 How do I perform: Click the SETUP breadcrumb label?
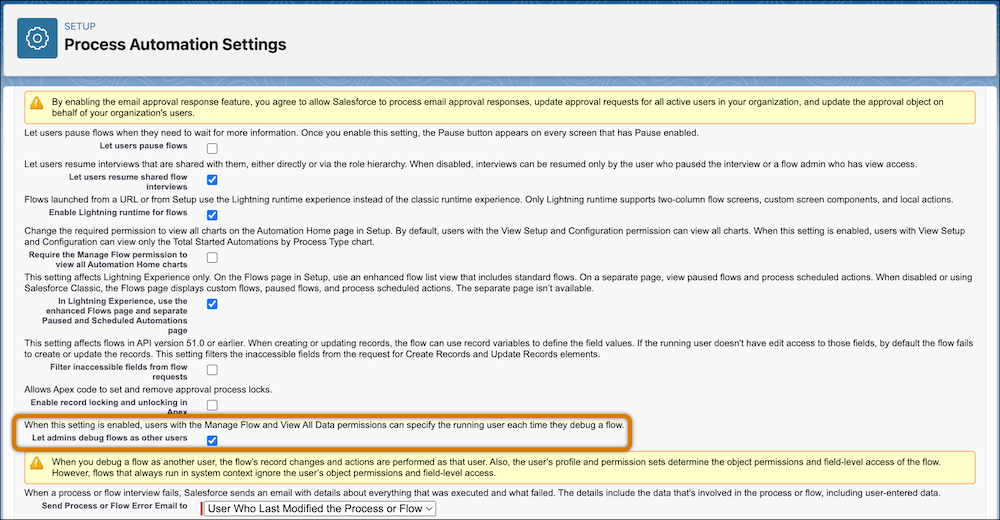point(80,26)
